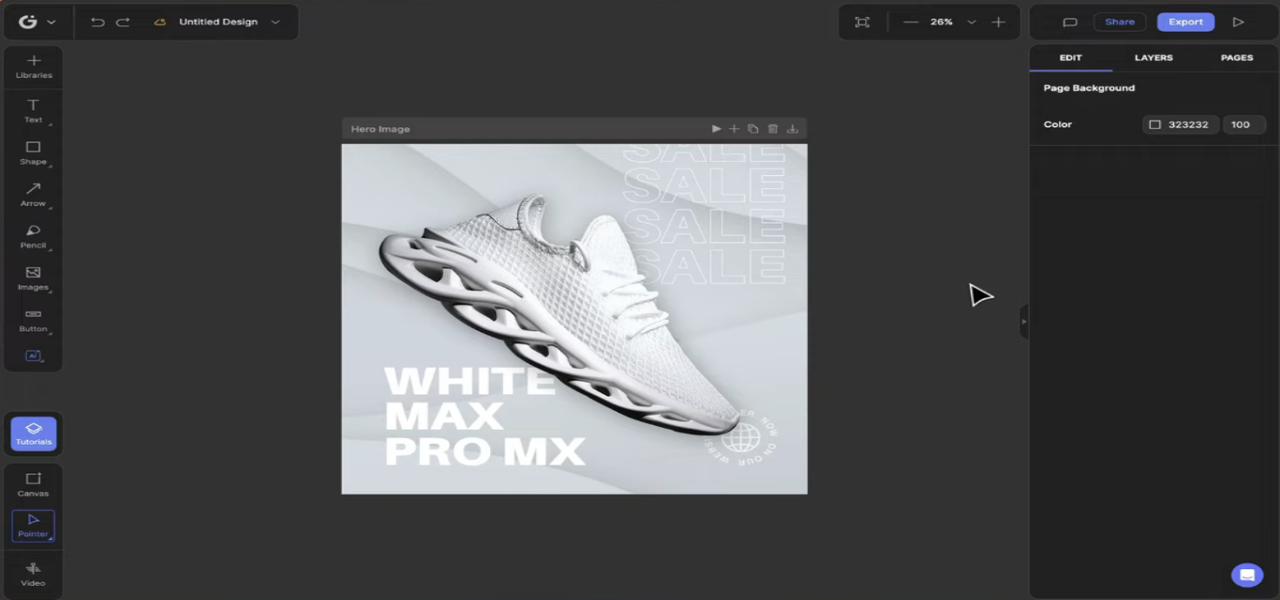
Task: Duplicate the Hero Image canvas
Action: pyautogui.click(x=753, y=129)
